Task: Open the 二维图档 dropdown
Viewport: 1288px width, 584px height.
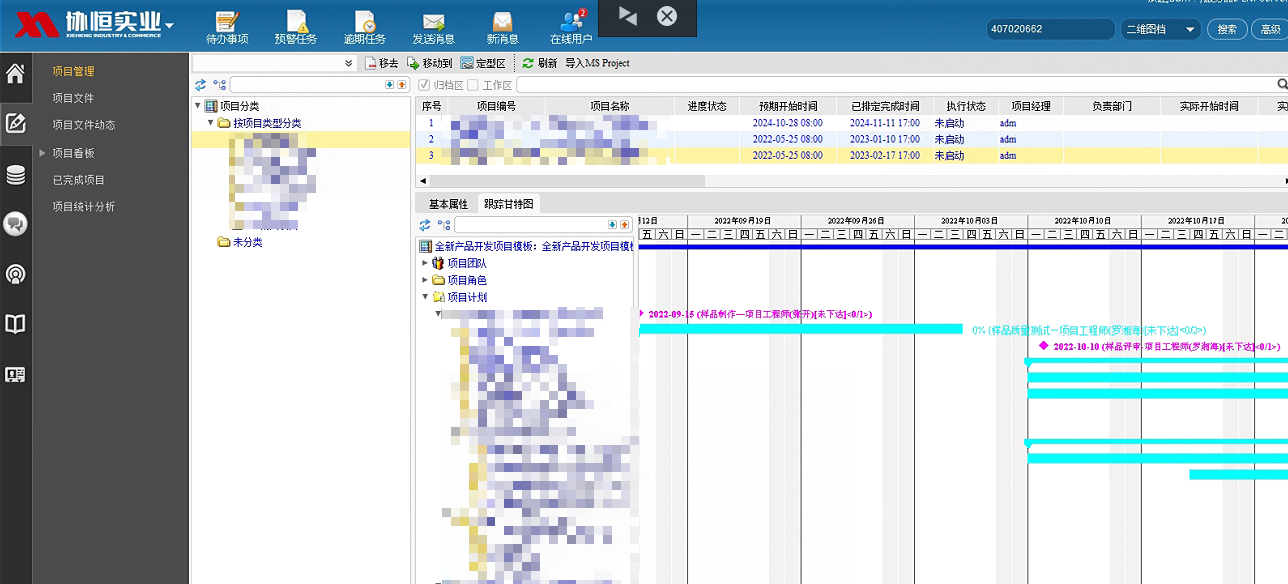Action: point(1160,30)
